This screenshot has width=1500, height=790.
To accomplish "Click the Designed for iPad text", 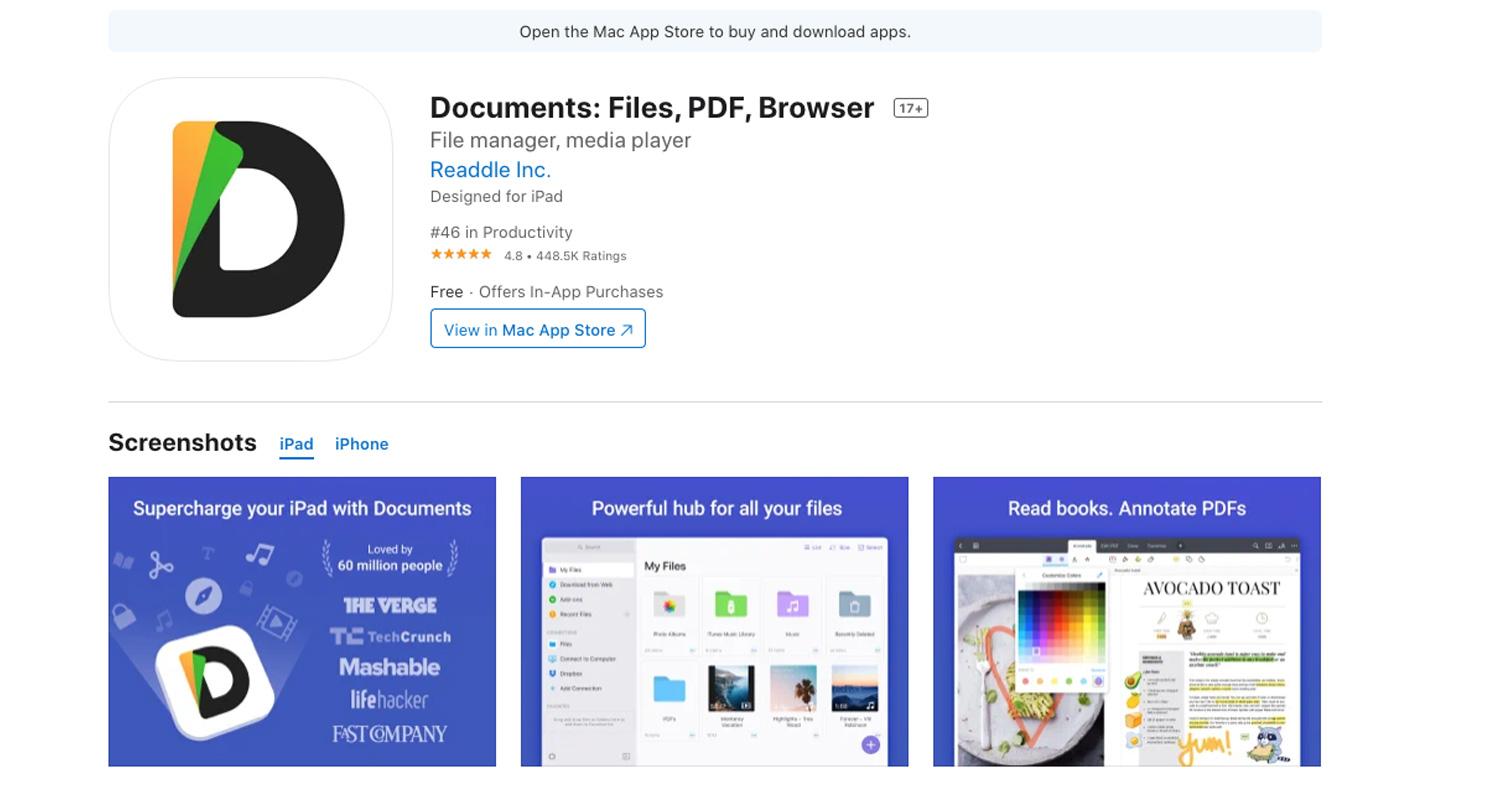I will pos(496,197).
